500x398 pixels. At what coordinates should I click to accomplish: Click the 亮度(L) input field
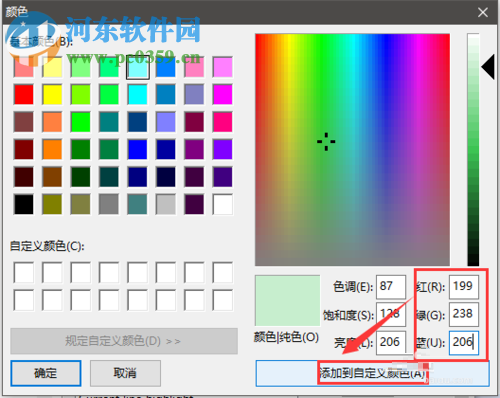coord(391,342)
